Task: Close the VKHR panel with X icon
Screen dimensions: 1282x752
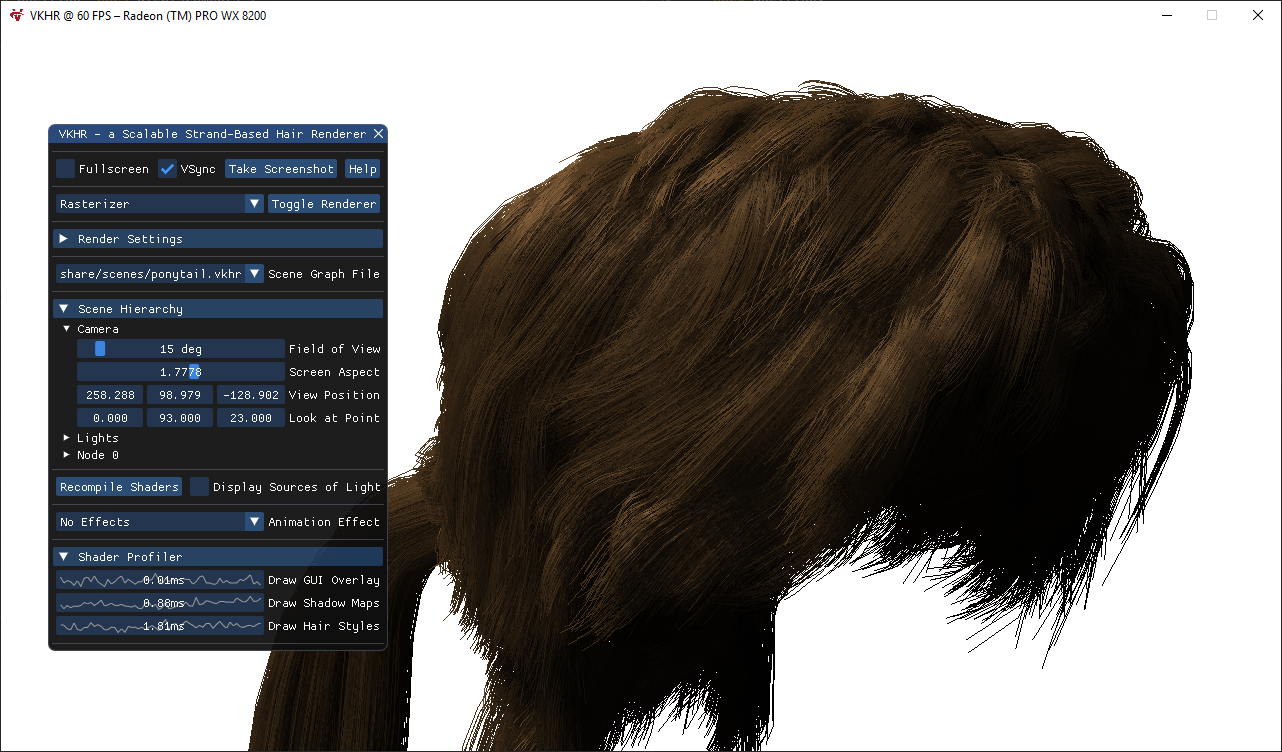Action: coord(378,134)
